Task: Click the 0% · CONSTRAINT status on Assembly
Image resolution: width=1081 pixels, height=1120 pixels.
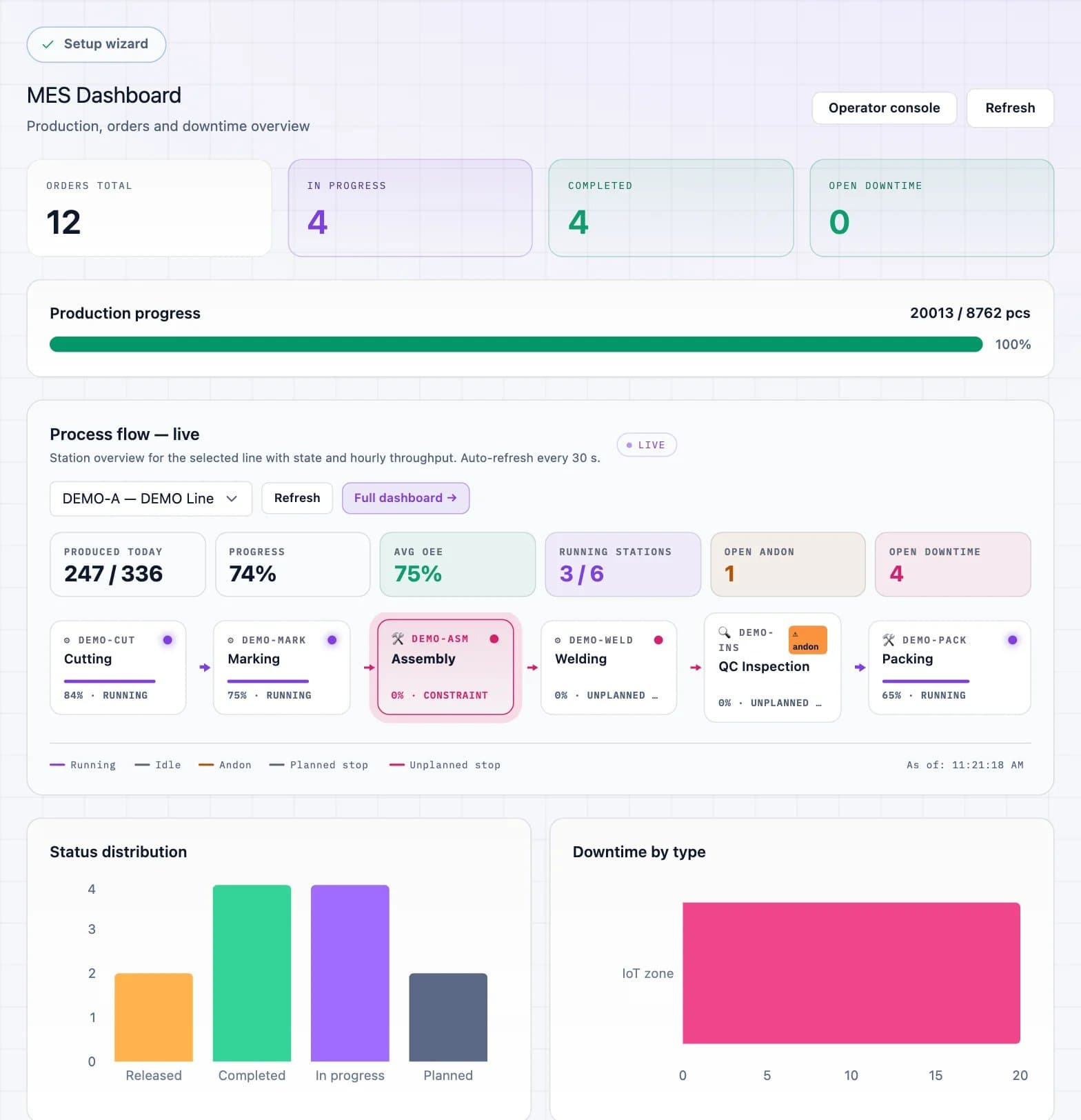Action: [439, 695]
